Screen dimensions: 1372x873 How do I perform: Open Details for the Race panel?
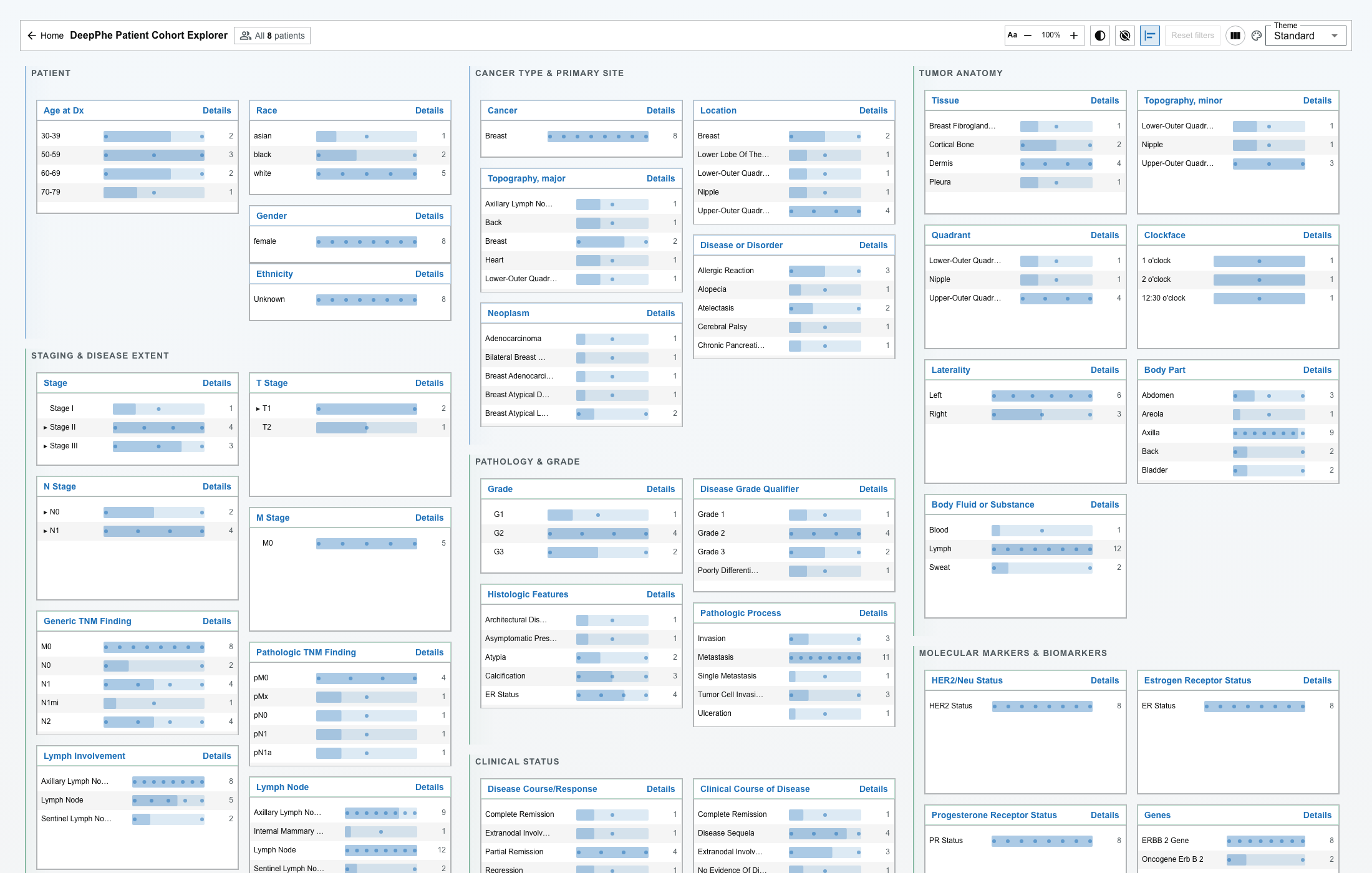[429, 110]
